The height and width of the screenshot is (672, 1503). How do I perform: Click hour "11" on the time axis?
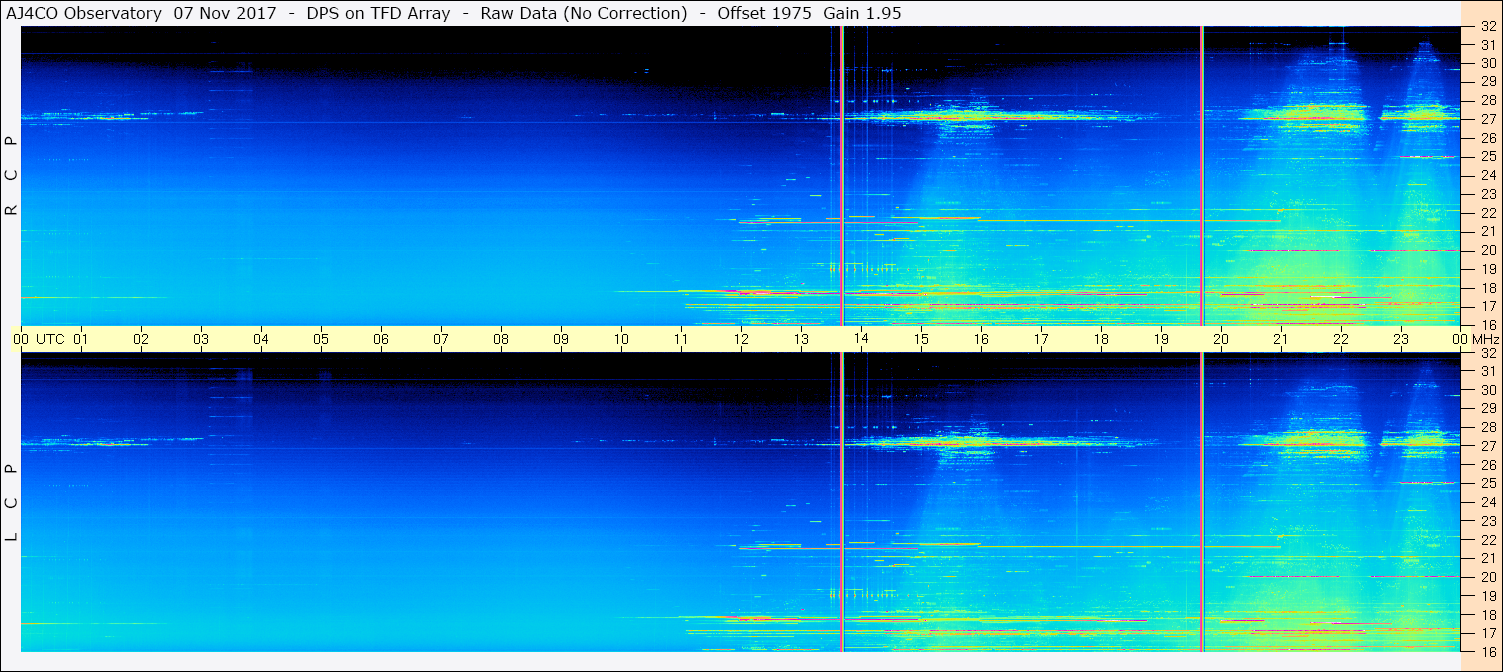coord(681,339)
